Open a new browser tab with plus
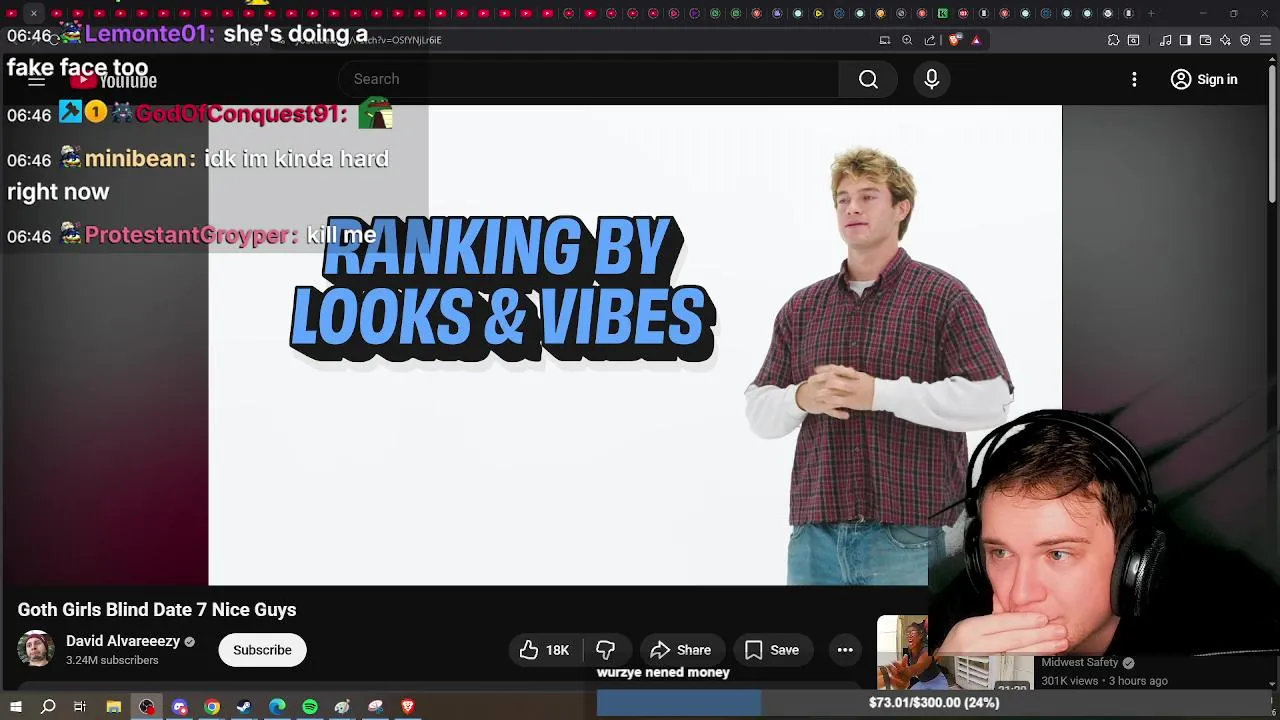This screenshot has height=720, width=1280. (x=1151, y=13)
